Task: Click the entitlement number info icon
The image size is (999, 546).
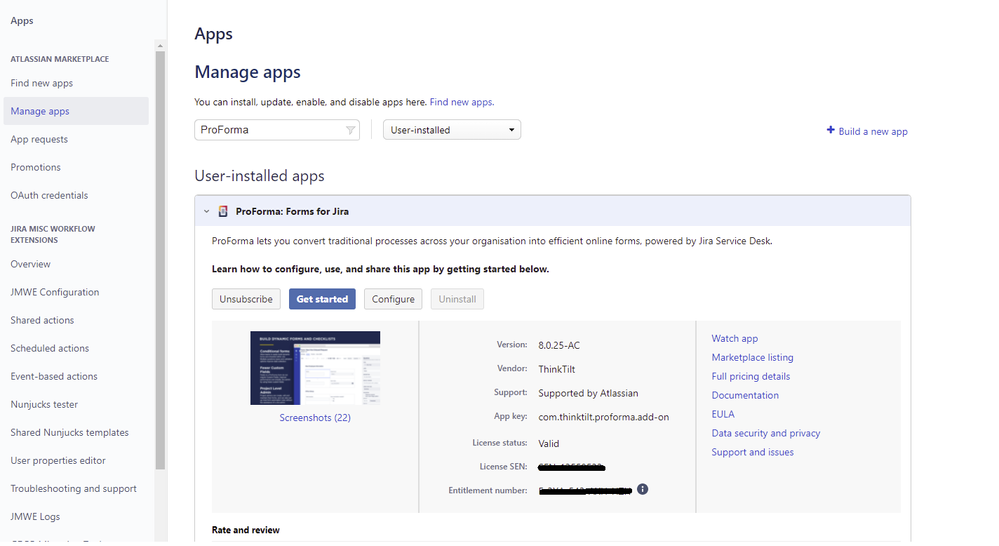Action: (642, 489)
